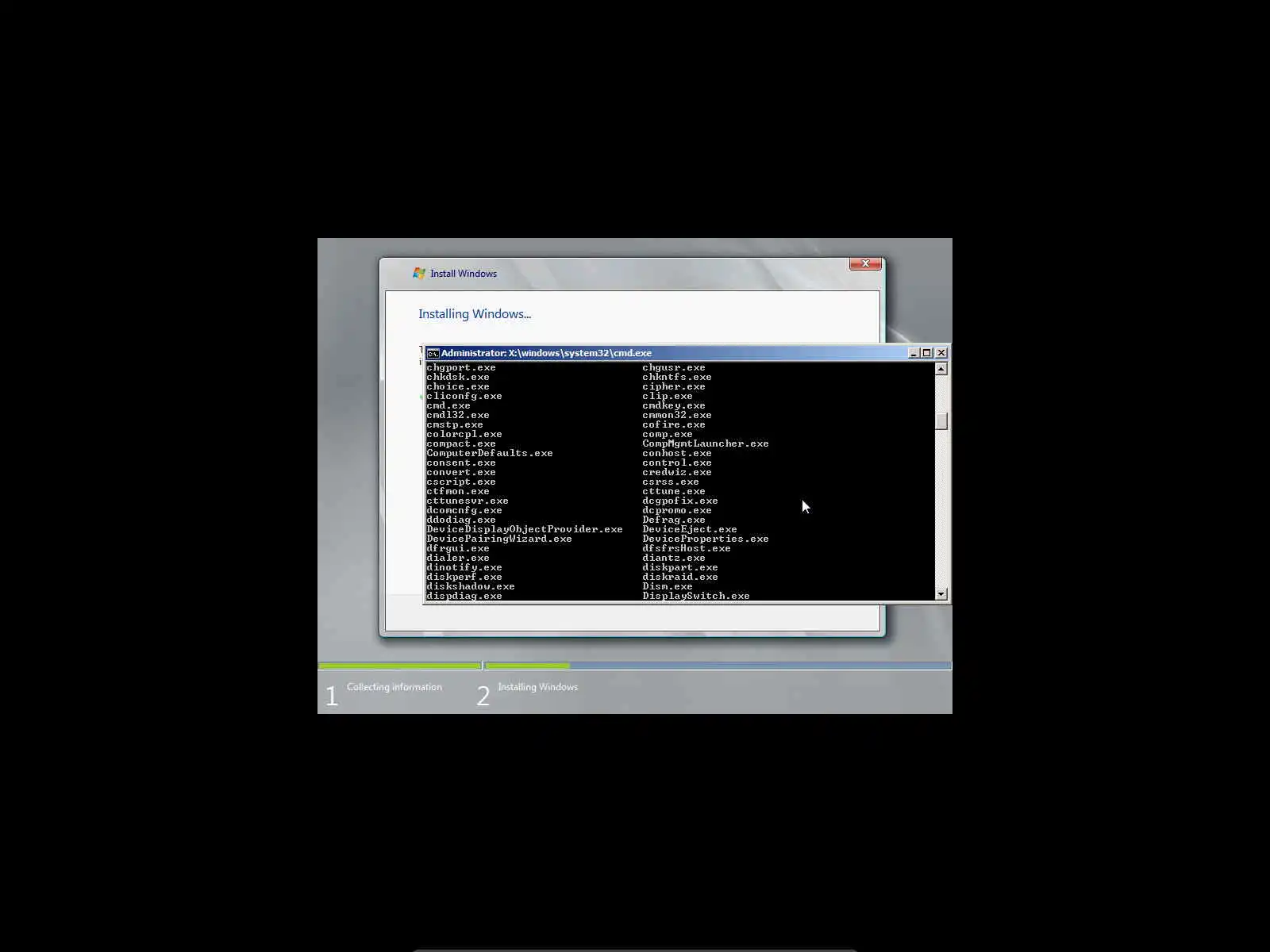Click control.exe in the listing
This screenshot has width=1270, height=952.
677,463
